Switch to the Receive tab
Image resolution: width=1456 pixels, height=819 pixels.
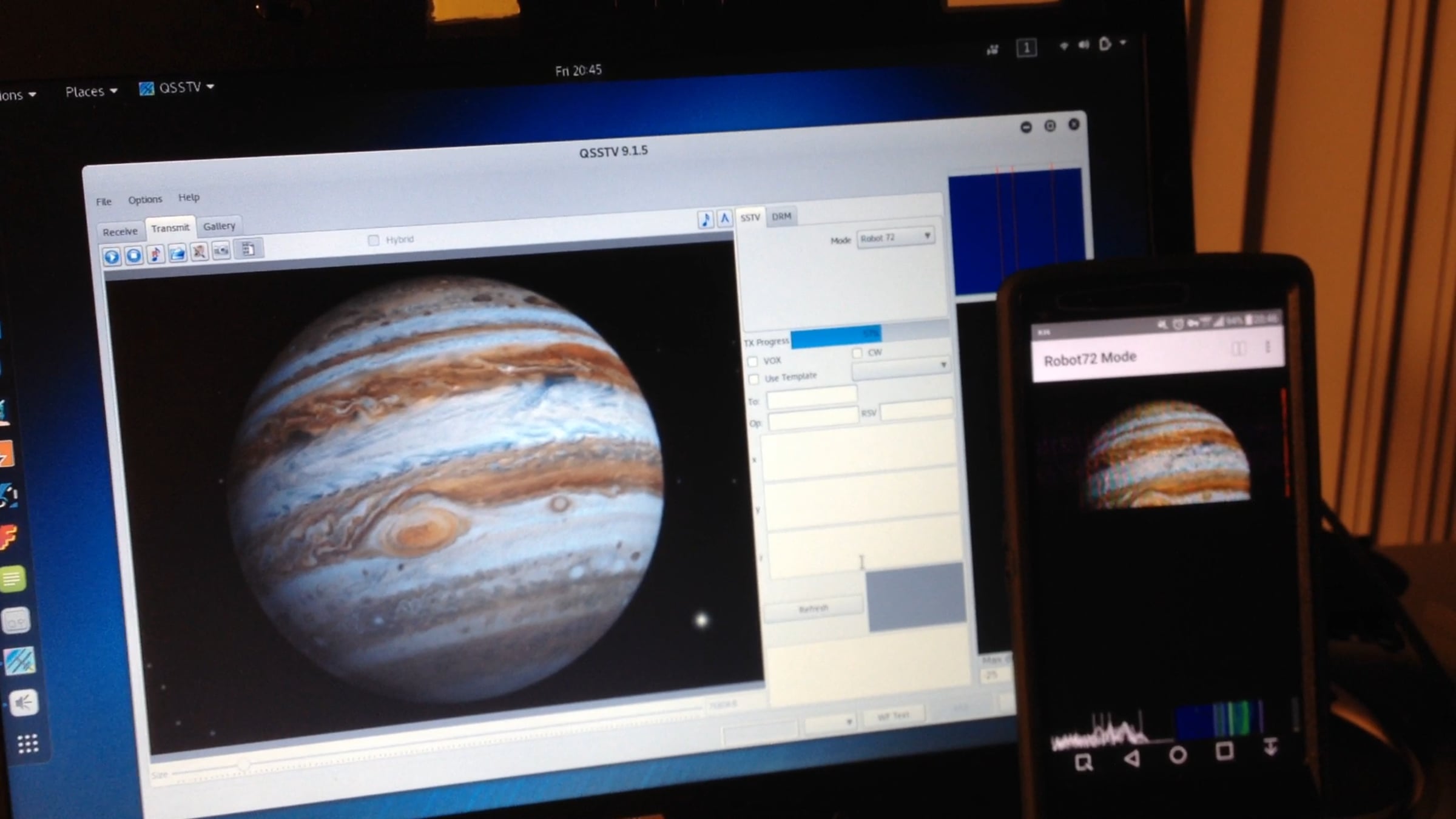[120, 232]
